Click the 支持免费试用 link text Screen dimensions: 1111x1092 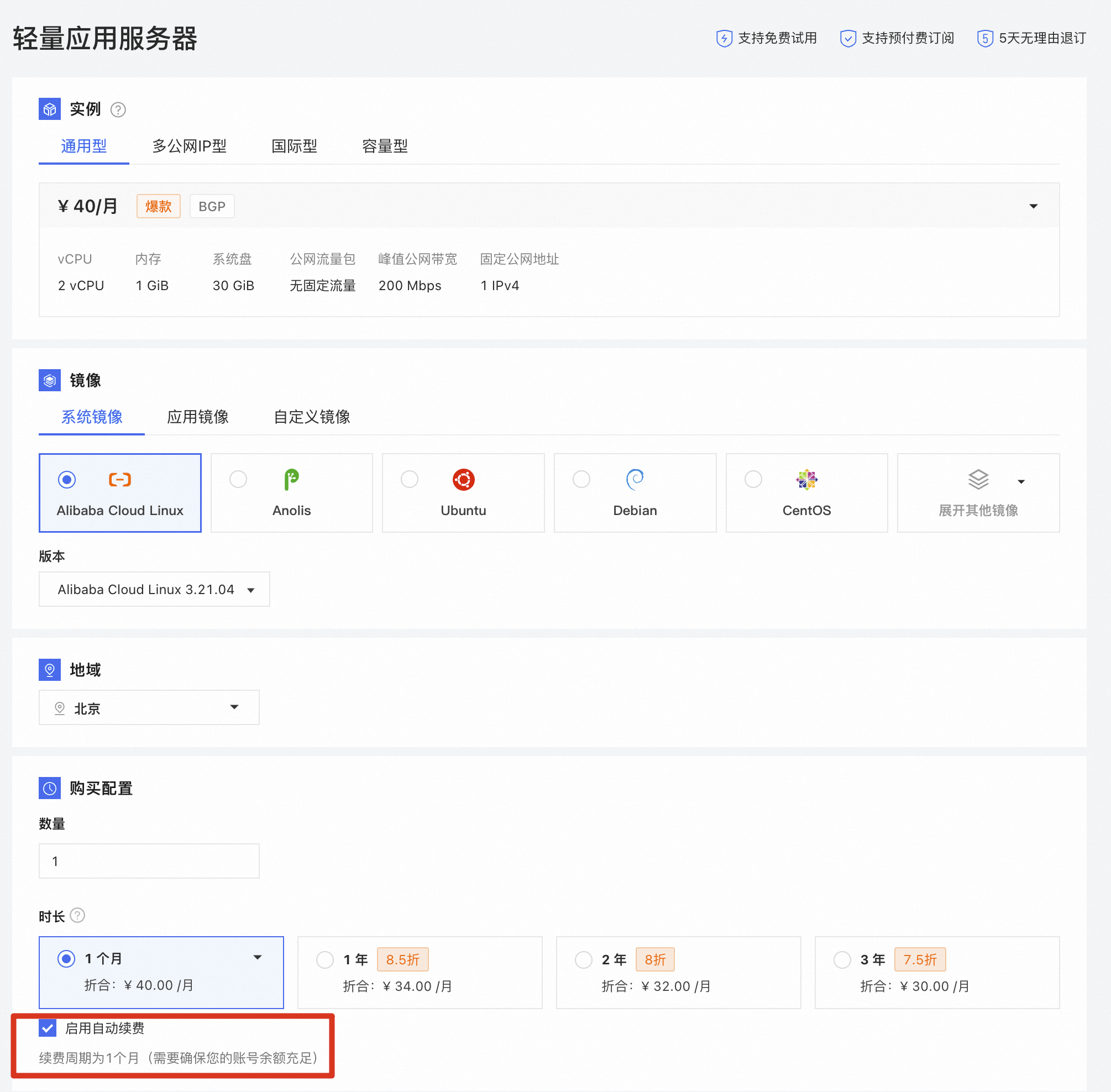777,39
